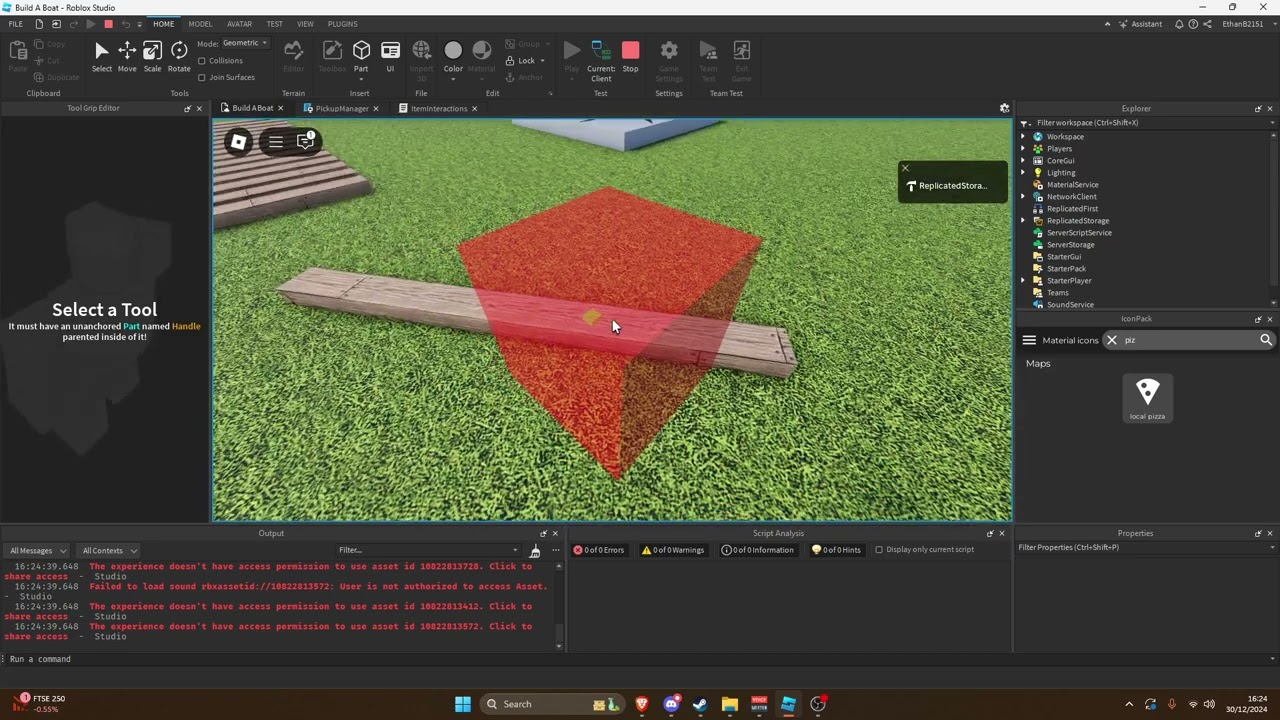Open the ItemInteractions script tab

click(439, 108)
